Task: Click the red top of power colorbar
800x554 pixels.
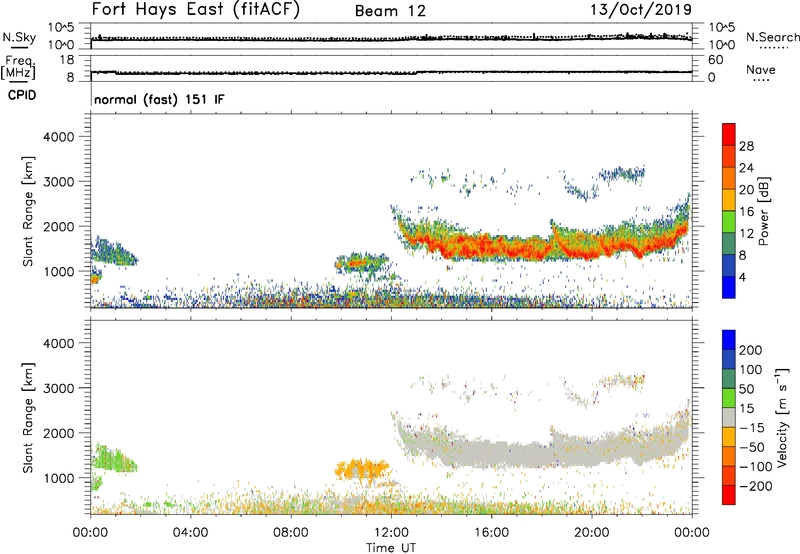Action: click(x=729, y=134)
